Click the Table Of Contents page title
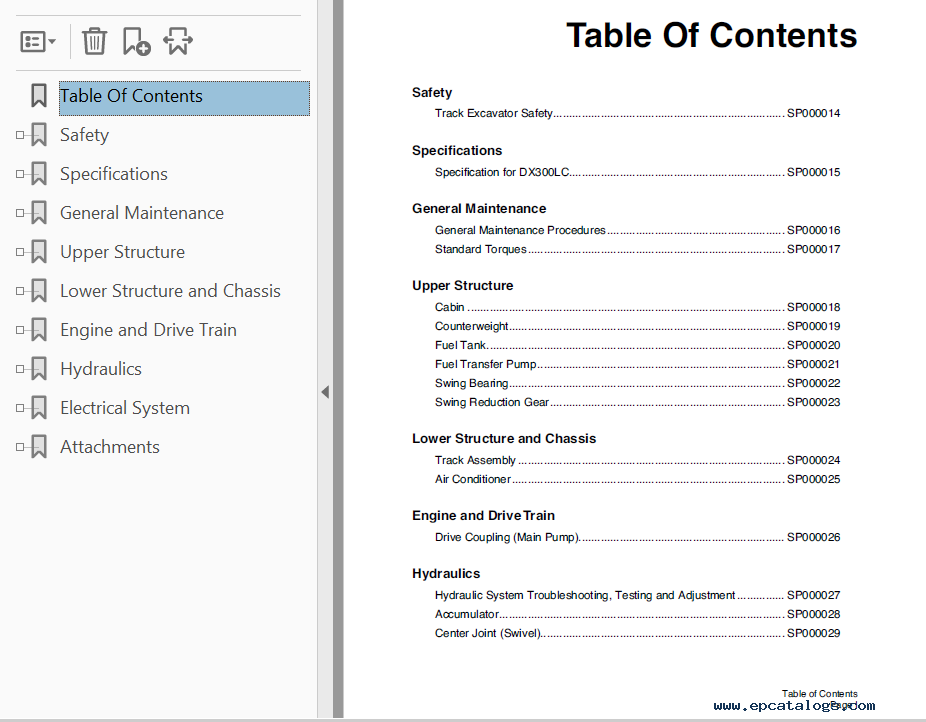 [712, 35]
